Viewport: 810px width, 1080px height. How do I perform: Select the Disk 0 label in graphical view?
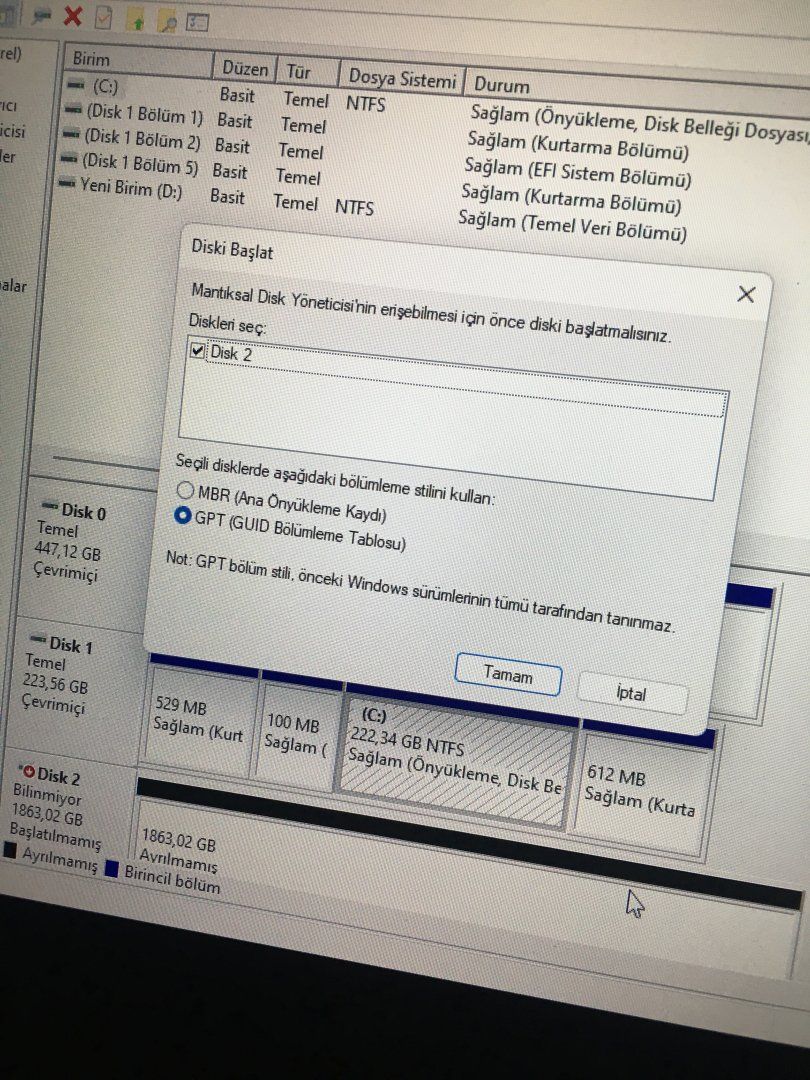pyautogui.click(x=83, y=512)
